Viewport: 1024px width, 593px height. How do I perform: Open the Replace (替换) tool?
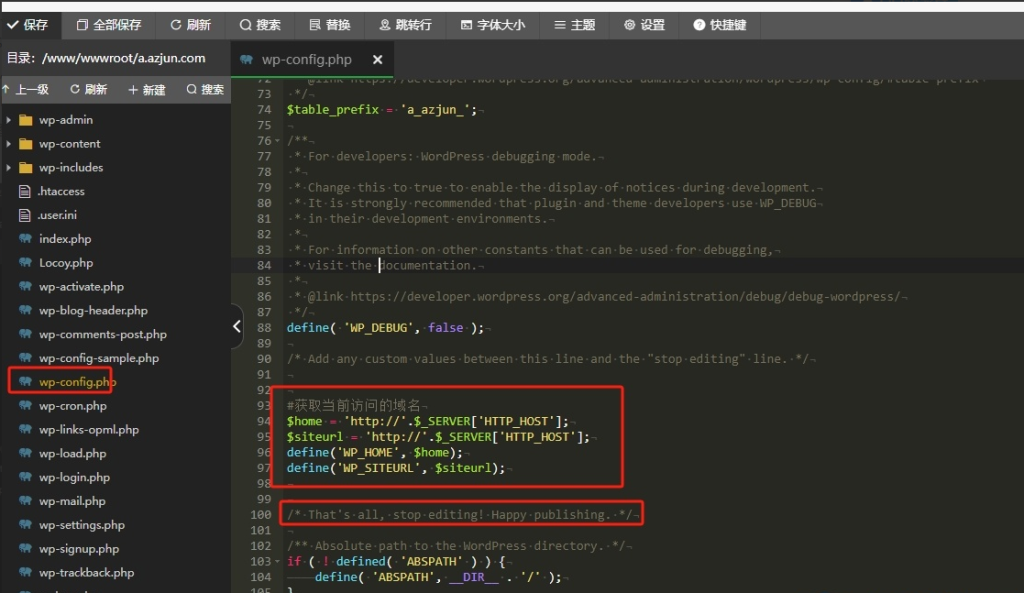[330, 25]
